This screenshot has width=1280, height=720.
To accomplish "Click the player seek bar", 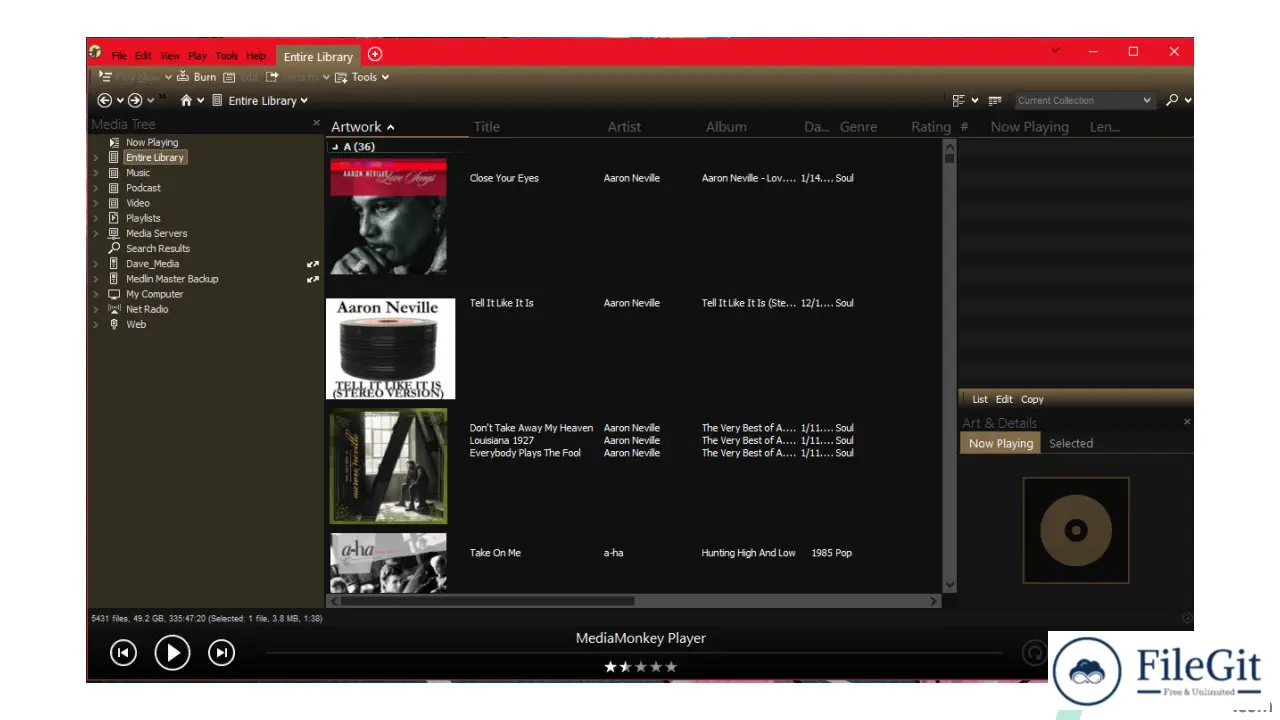I will [x=634, y=653].
